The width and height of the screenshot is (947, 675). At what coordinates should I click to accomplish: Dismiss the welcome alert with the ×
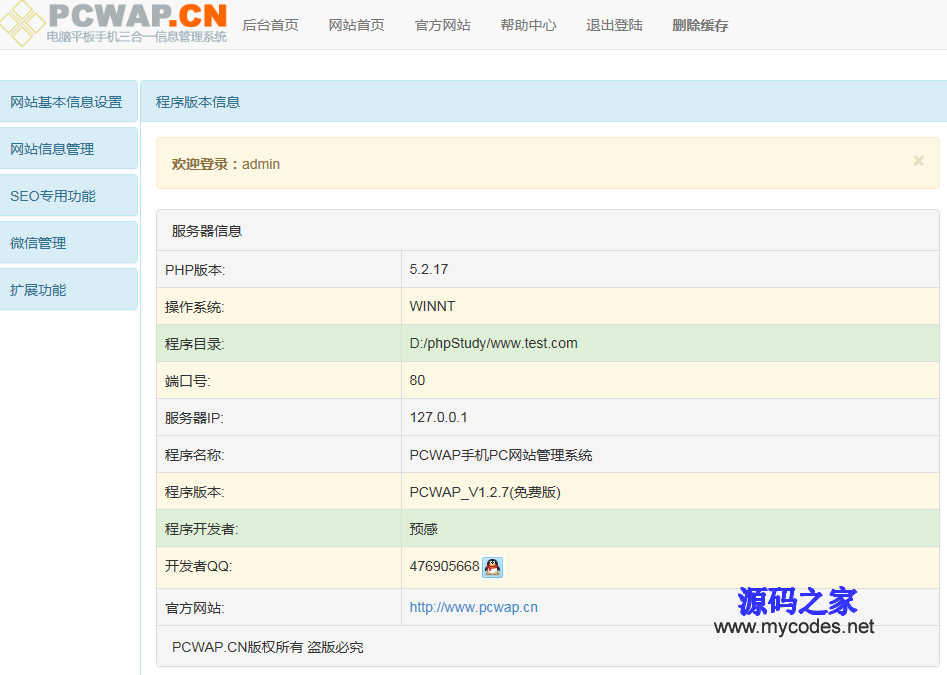pyautogui.click(x=918, y=161)
